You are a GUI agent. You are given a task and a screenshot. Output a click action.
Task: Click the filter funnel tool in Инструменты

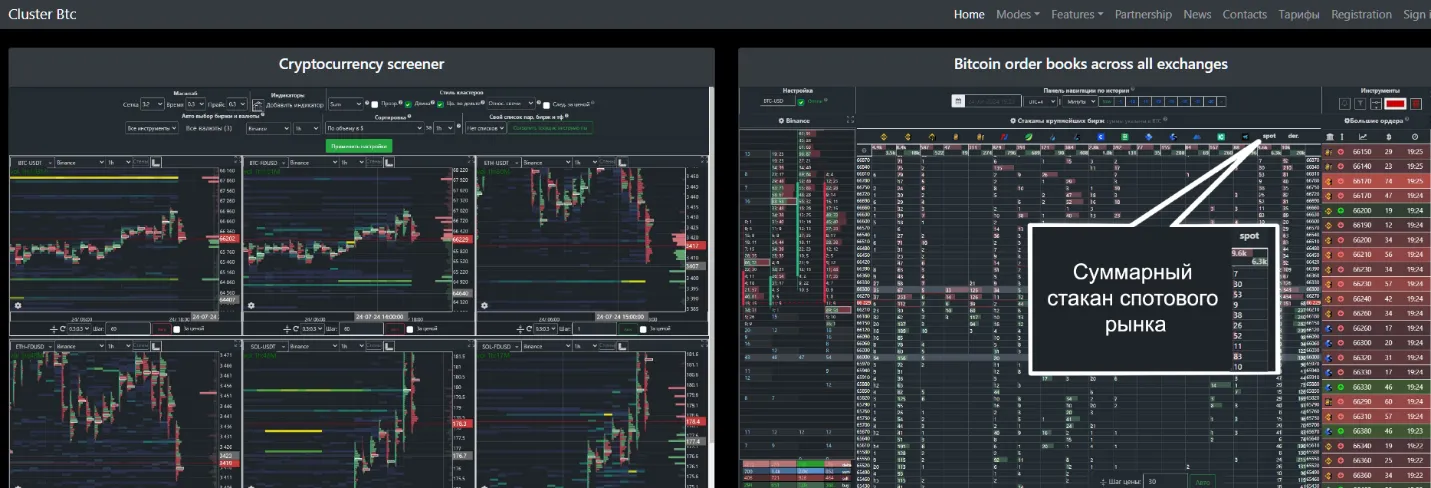(x=1360, y=103)
